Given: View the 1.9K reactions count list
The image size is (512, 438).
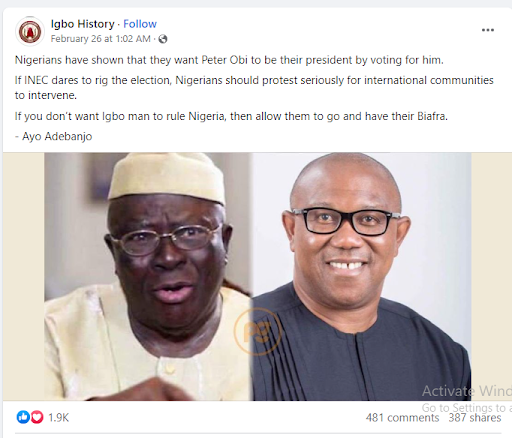Looking at the screenshot, I should click(59, 417).
